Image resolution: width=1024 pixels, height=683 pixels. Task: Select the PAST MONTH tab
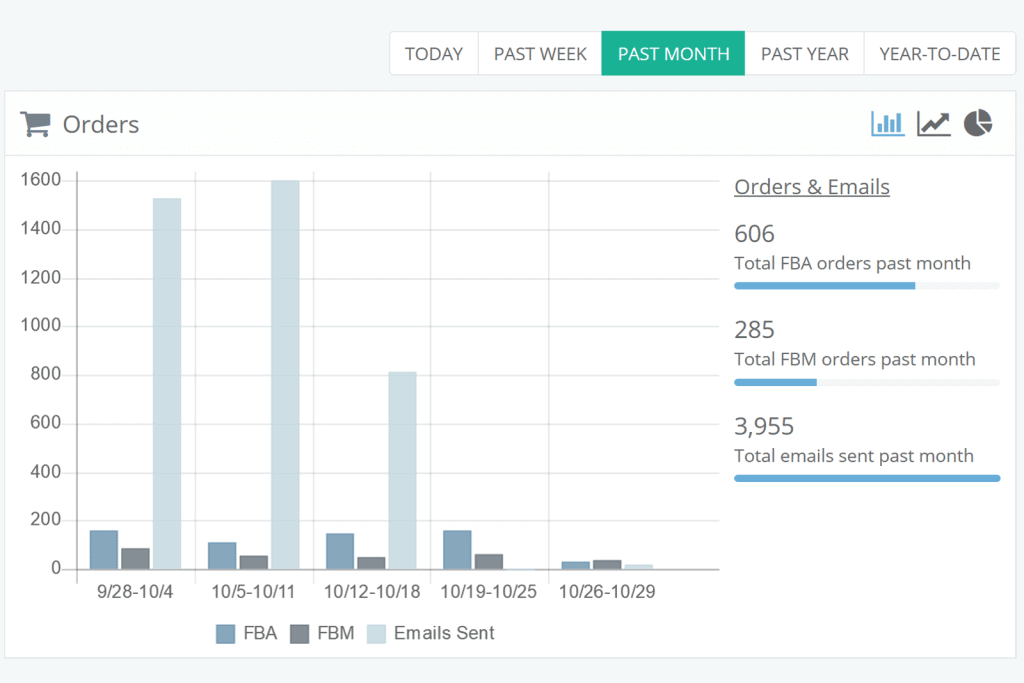point(673,54)
